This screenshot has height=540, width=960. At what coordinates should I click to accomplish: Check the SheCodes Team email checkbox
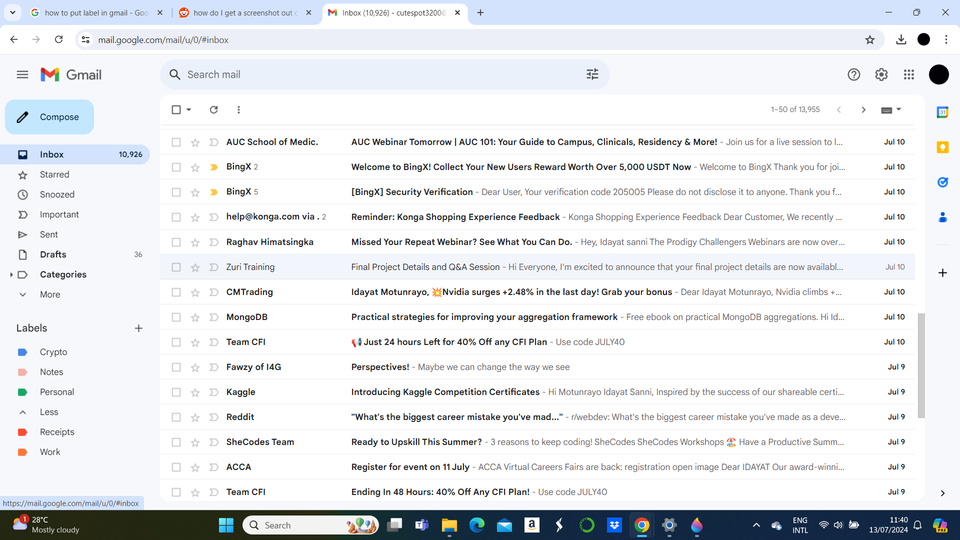pos(176,442)
